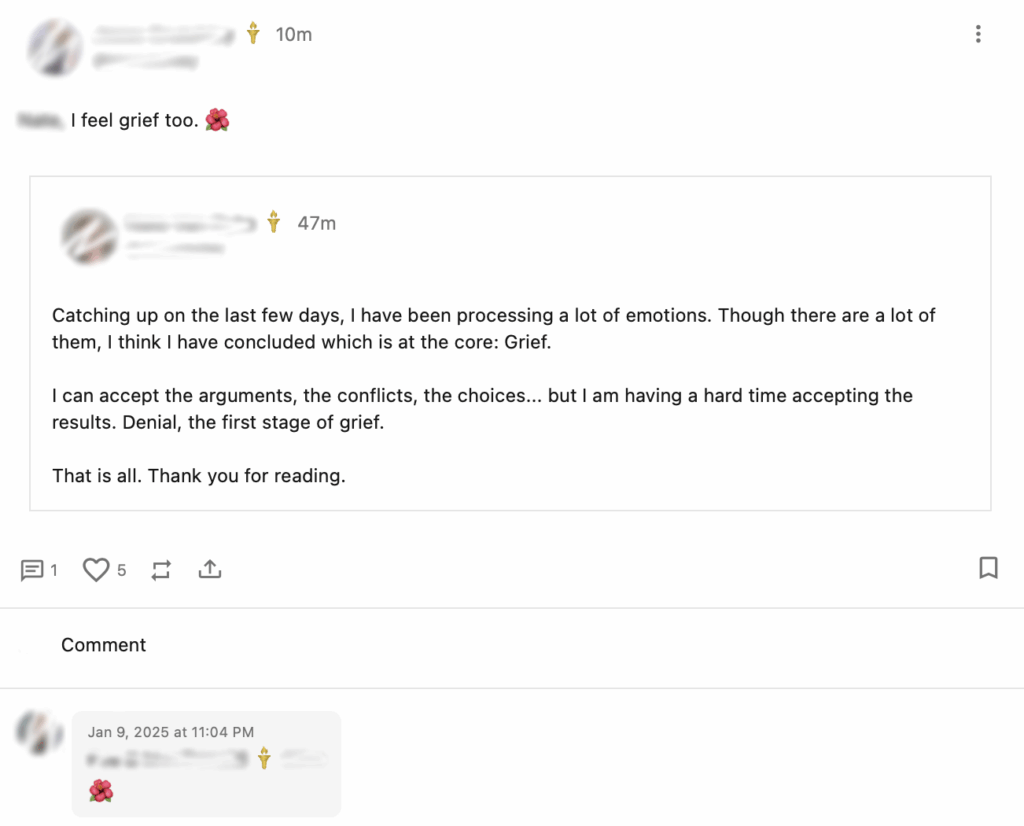
Task: Like the post with the heart icon
Action: click(x=95, y=570)
